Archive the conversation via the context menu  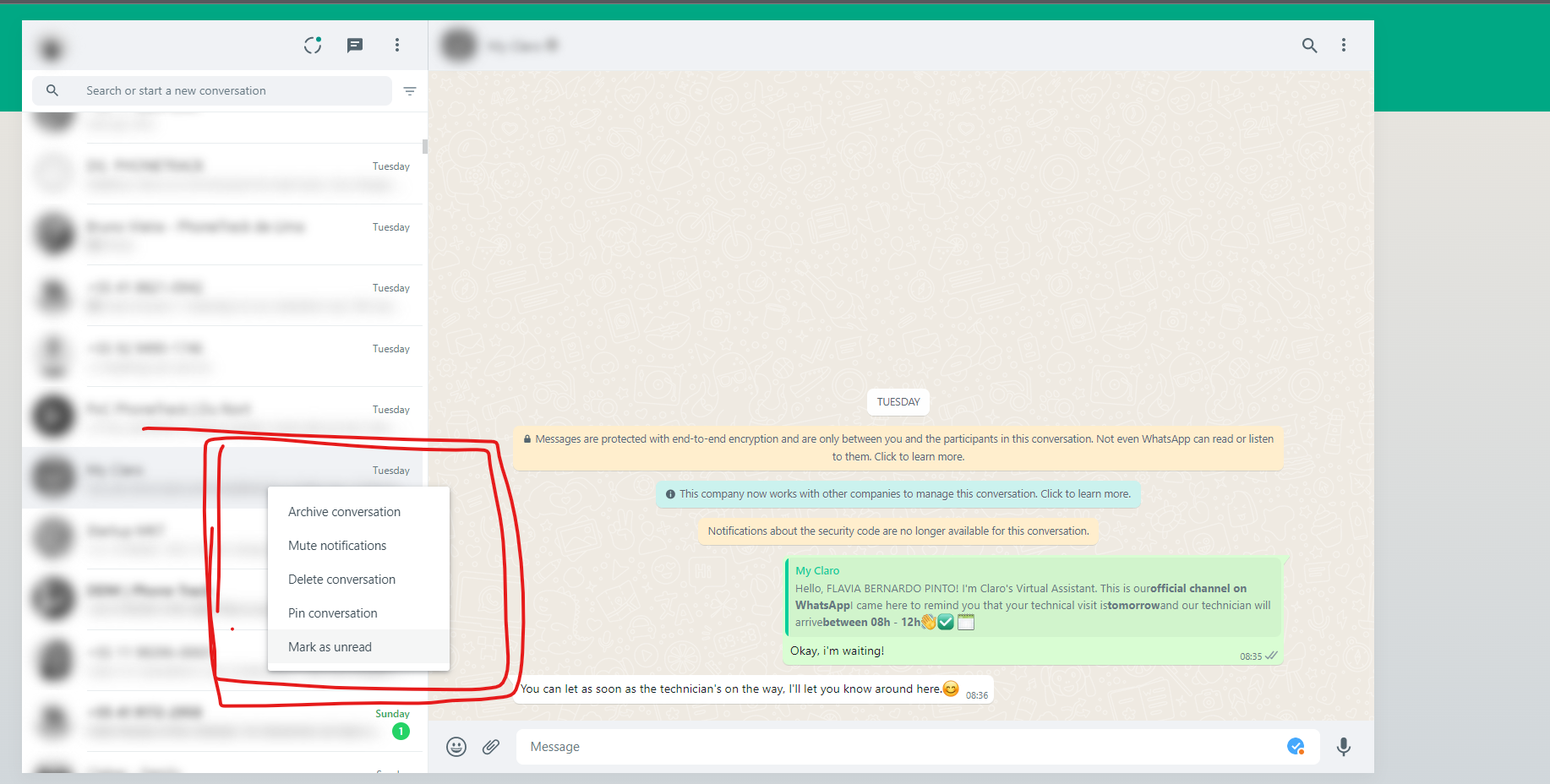click(344, 511)
